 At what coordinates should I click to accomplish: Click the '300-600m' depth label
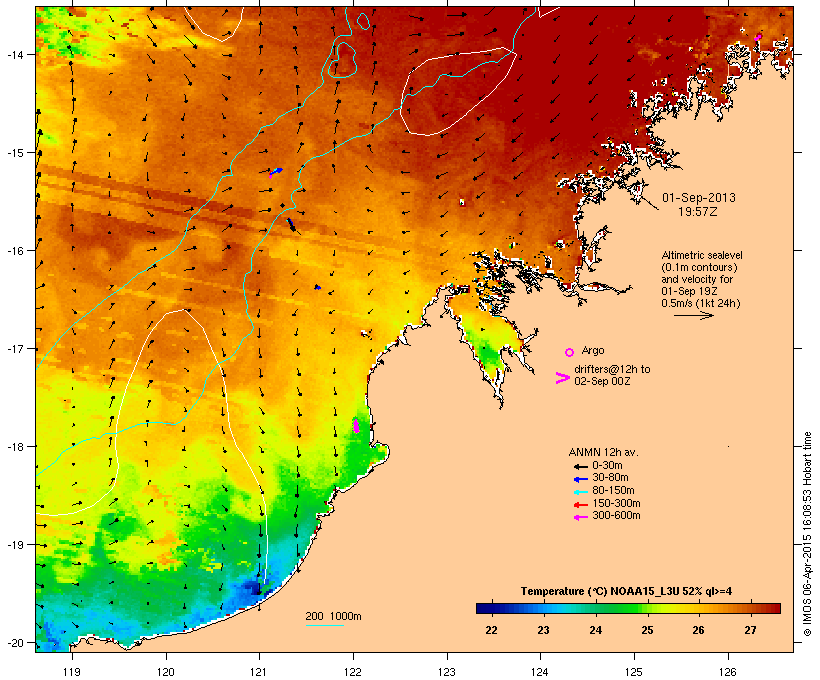616,516
